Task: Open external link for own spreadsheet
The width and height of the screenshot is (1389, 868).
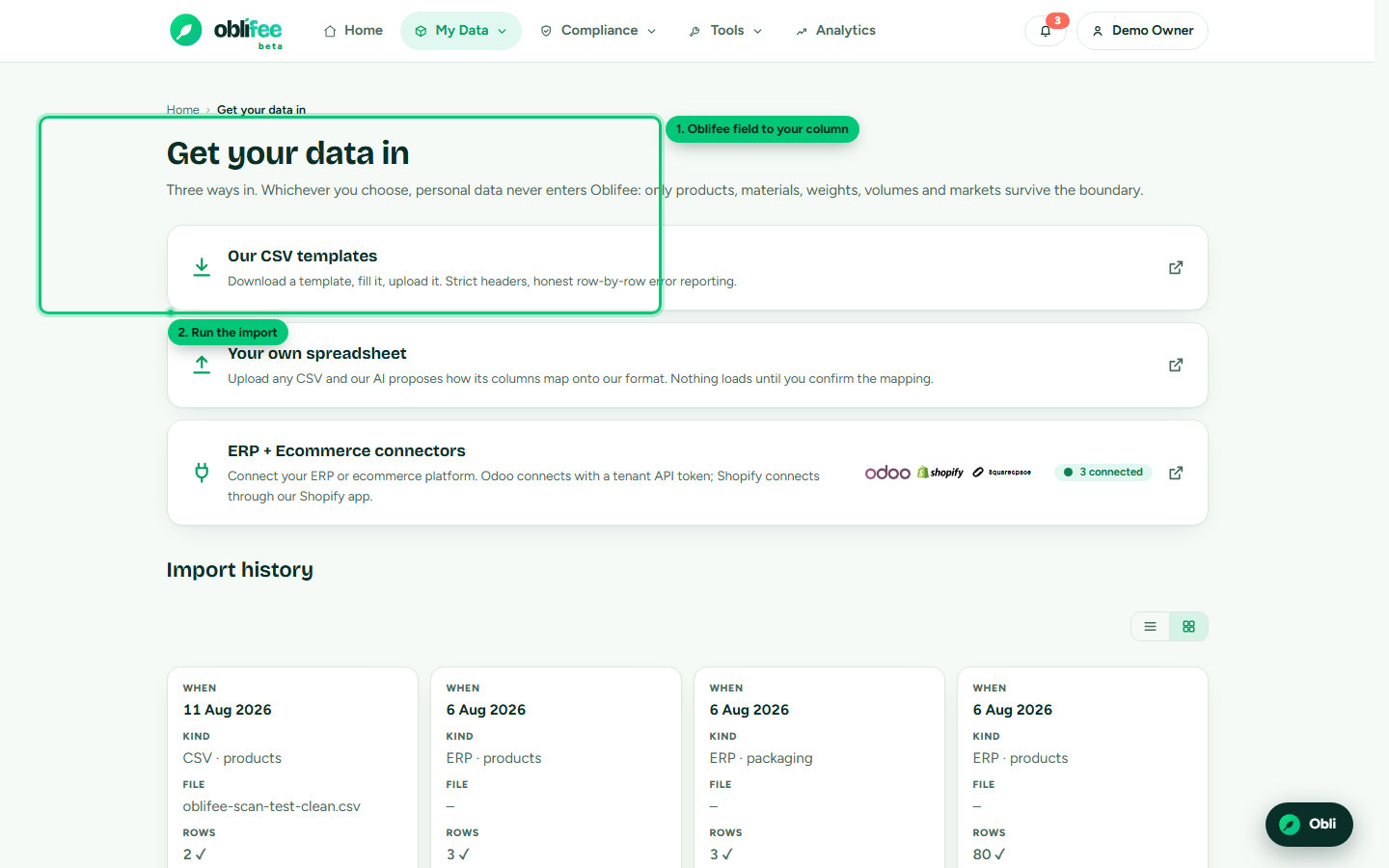Action: pos(1176,365)
